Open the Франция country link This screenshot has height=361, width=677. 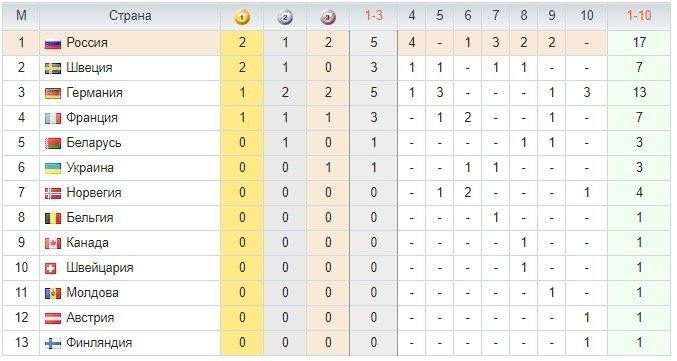pyautogui.click(x=92, y=117)
